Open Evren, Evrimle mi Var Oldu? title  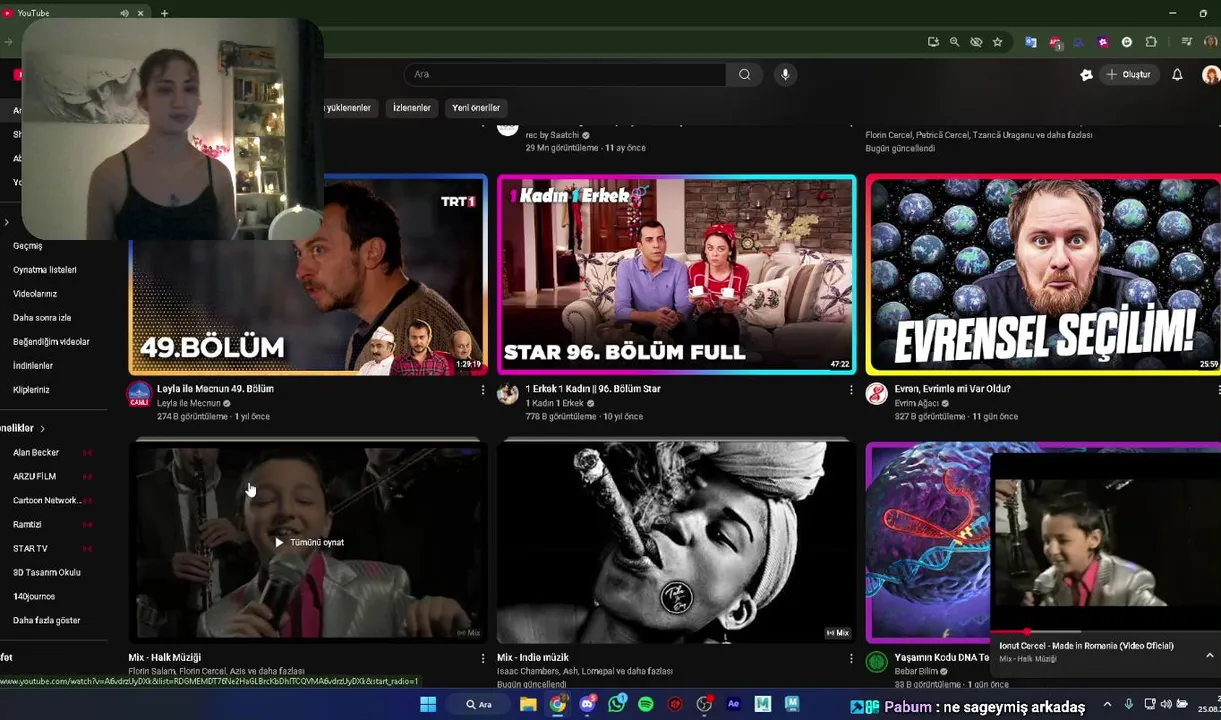pyautogui.click(x=952, y=389)
